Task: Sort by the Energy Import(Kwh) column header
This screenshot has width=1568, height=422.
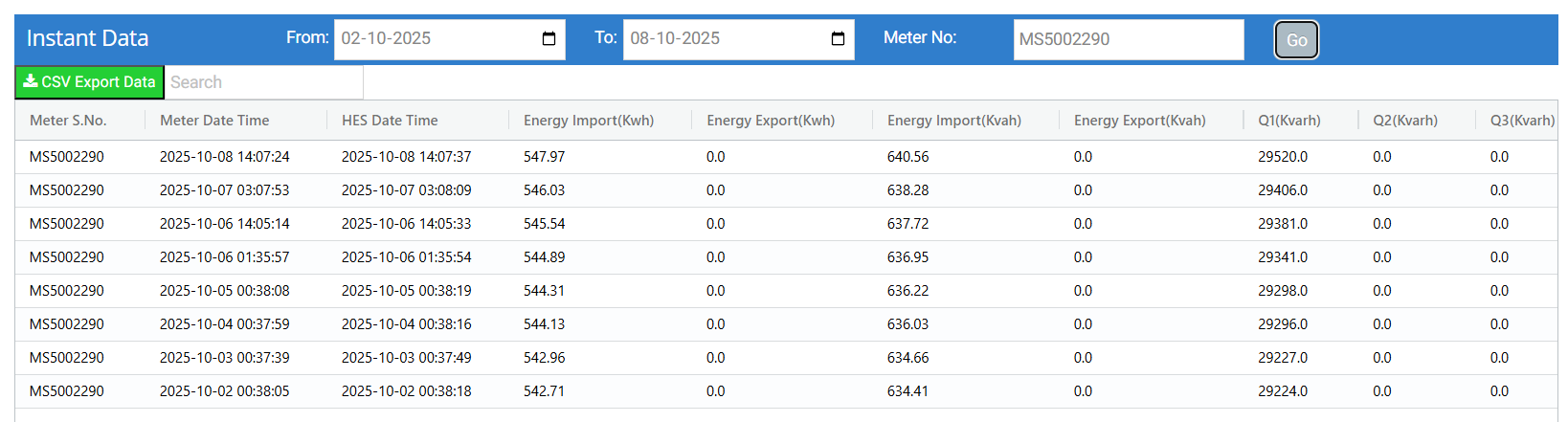Action: (x=589, y=121)
